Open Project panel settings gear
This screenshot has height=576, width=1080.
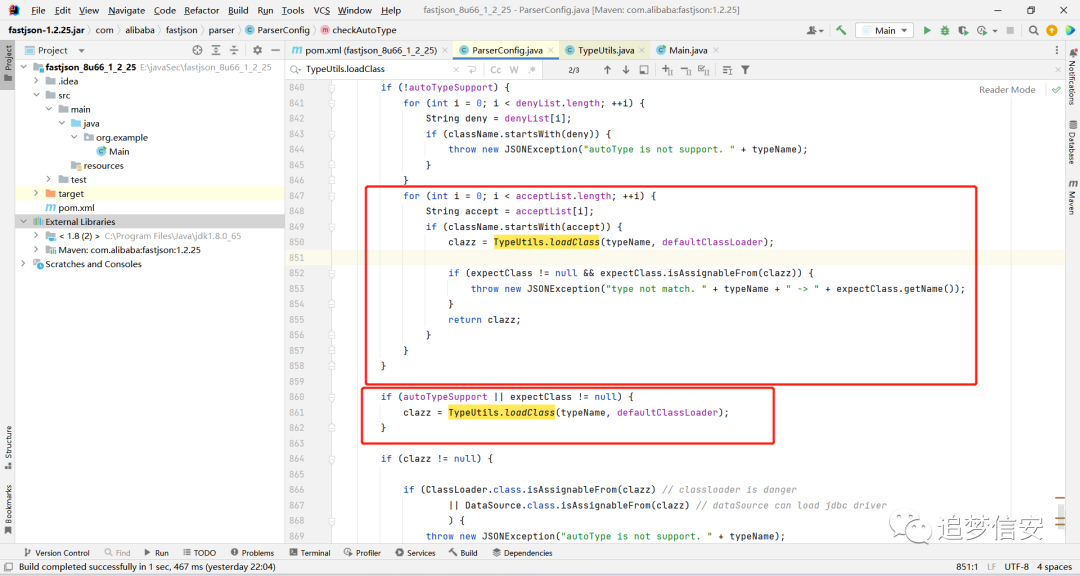(257, 50)
